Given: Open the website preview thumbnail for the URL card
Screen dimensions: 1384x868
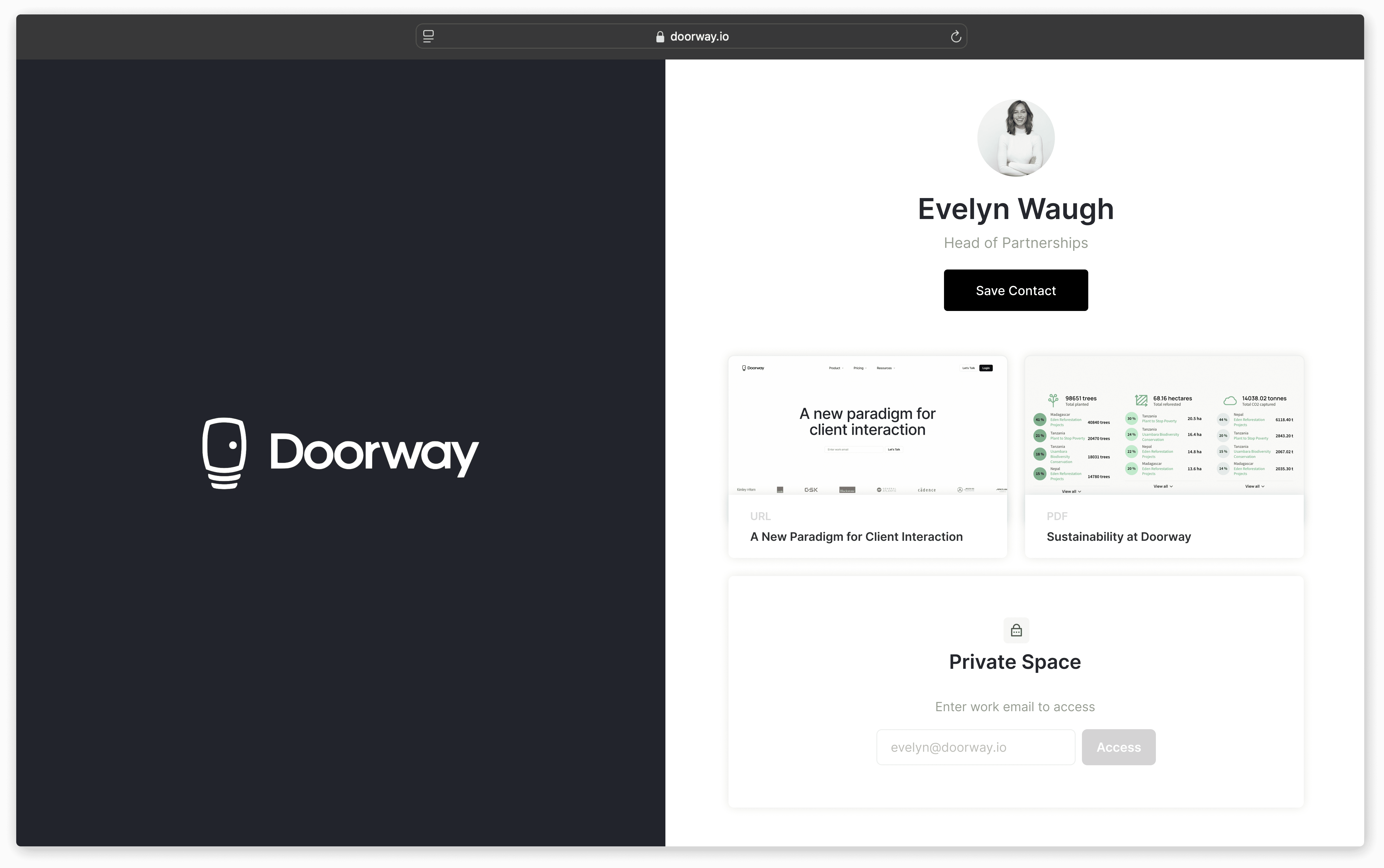Looking at the screenshot, I should coord(868,425).
